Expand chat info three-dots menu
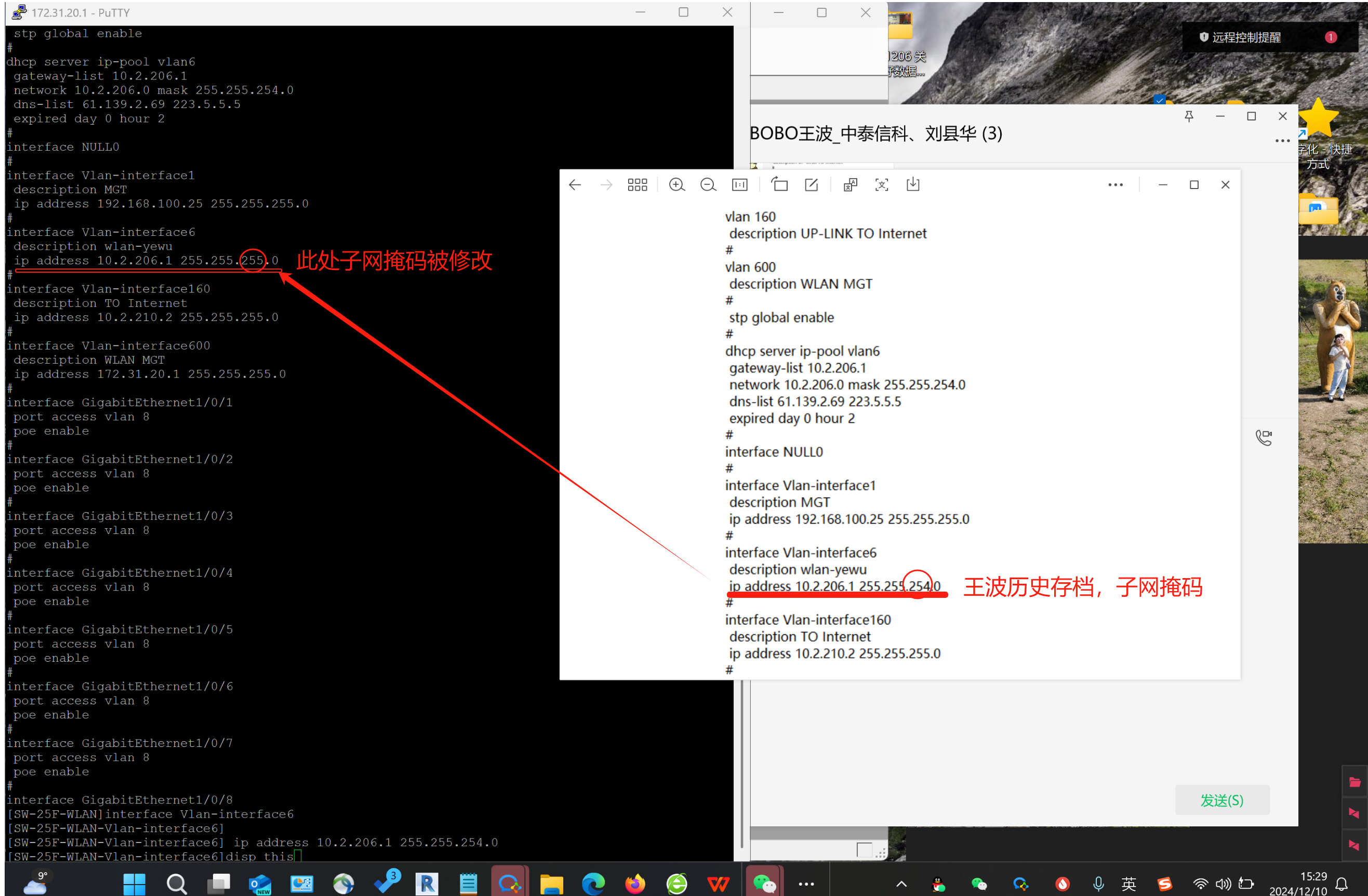1368x896 pixels. [x=1282, y=141]
